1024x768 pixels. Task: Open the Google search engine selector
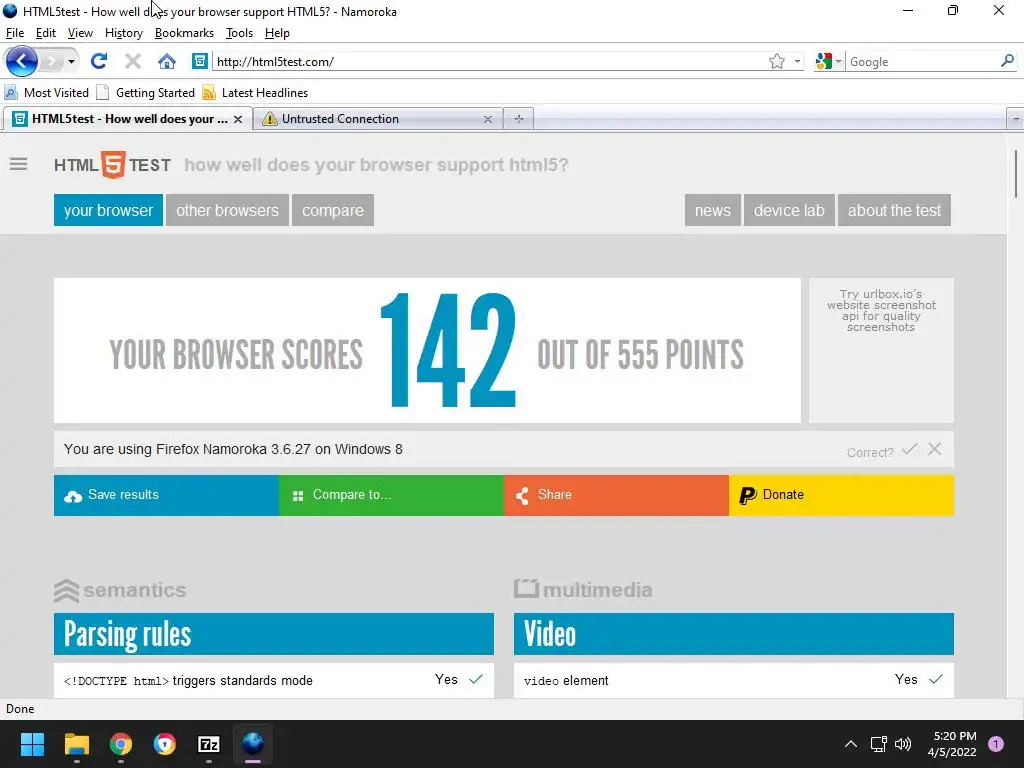pyautogui.click(x=828, y=61)
